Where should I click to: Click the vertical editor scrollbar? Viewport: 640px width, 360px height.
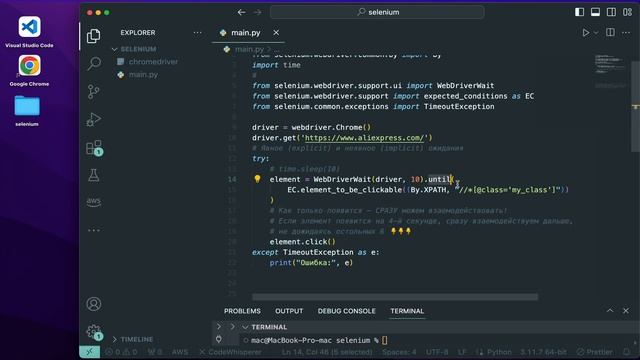point(636,106)
